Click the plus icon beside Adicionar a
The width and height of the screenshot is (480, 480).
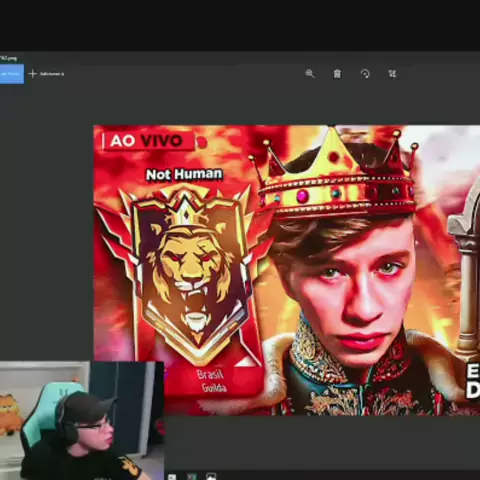point(33,74)
